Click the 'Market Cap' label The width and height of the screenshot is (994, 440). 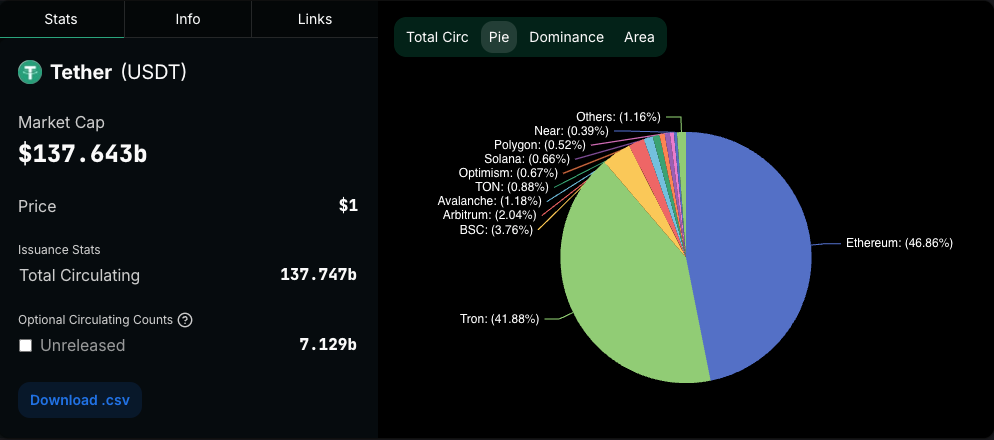pyautogui.click(x=61, y=122)
